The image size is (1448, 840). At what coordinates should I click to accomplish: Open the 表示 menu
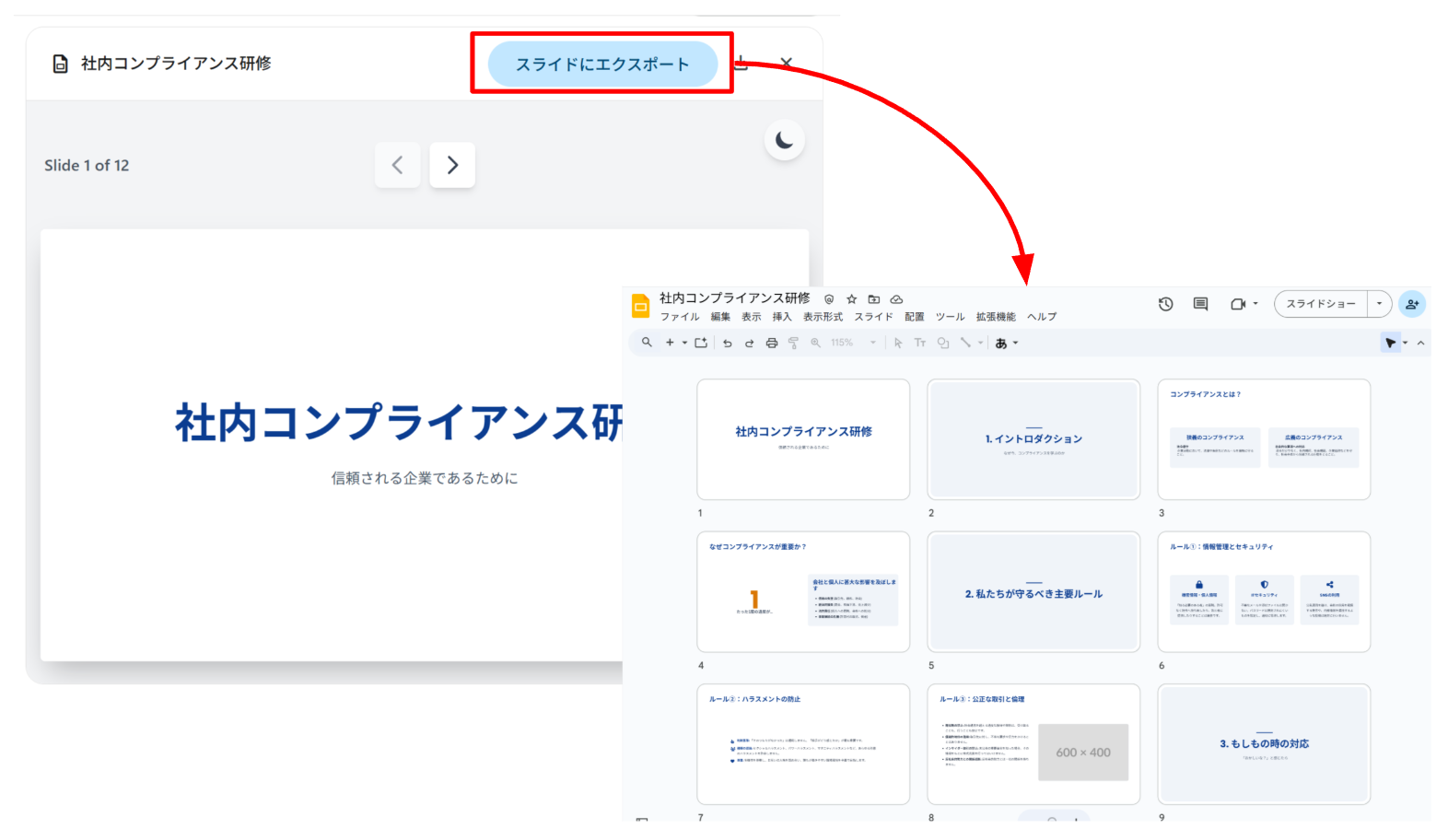(x=752, y=317)
